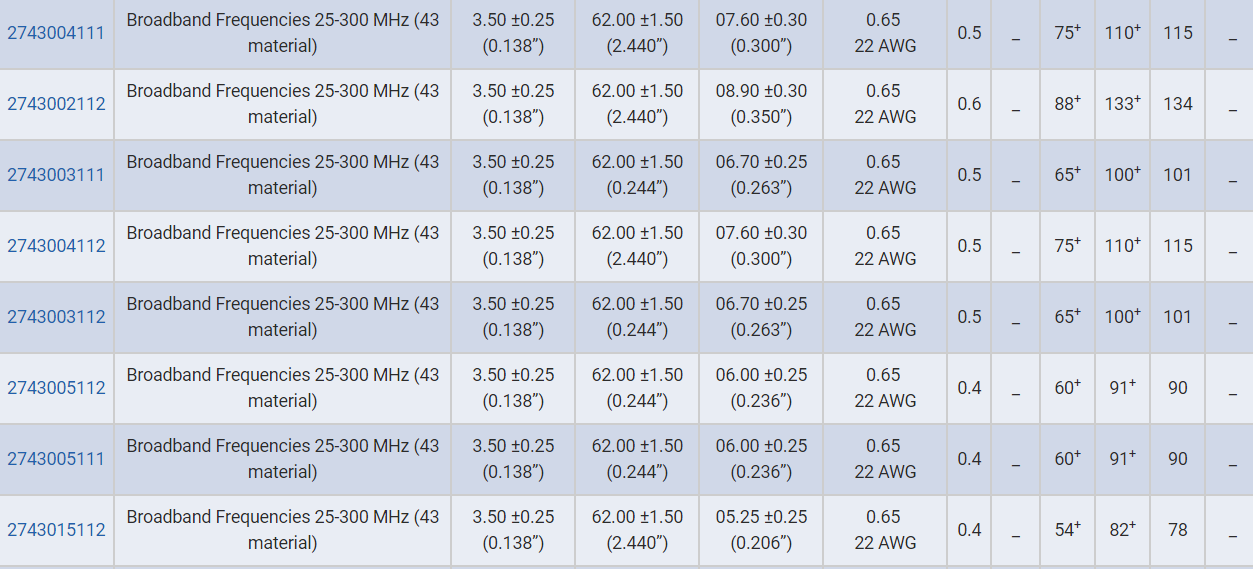Select the 0.6 weight cell
This screenshot has width=1253, height=569.
click(x=969, y=104)
